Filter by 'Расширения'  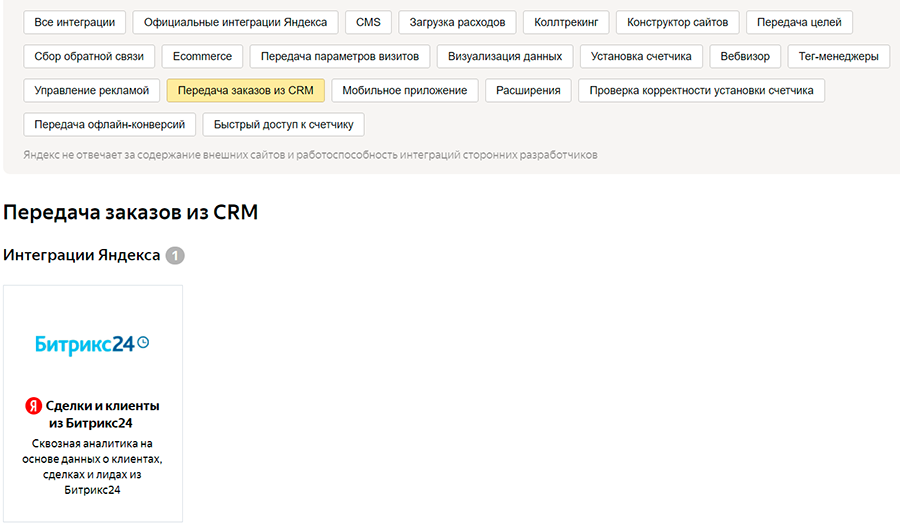pos(529,90)
